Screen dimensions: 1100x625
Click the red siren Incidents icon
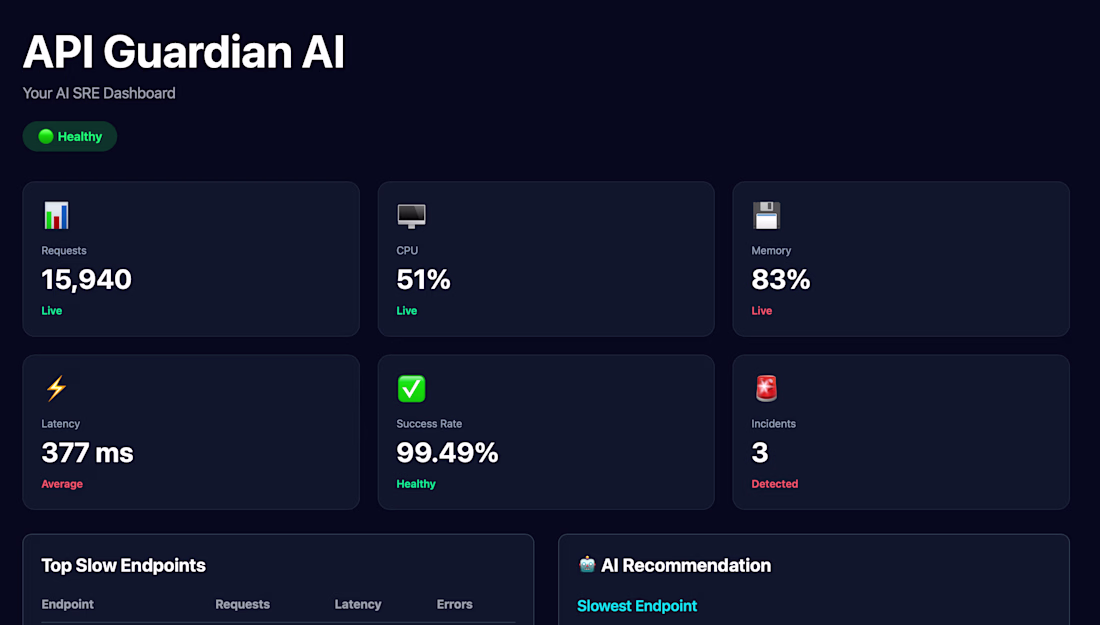[766, 389]
